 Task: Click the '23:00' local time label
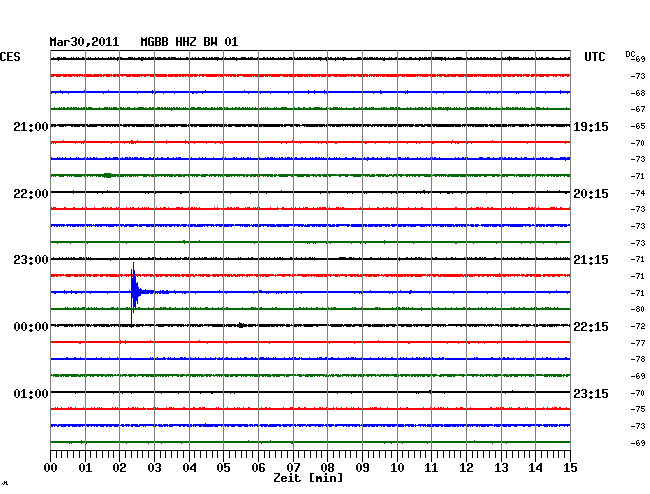(x=31, y=260)
